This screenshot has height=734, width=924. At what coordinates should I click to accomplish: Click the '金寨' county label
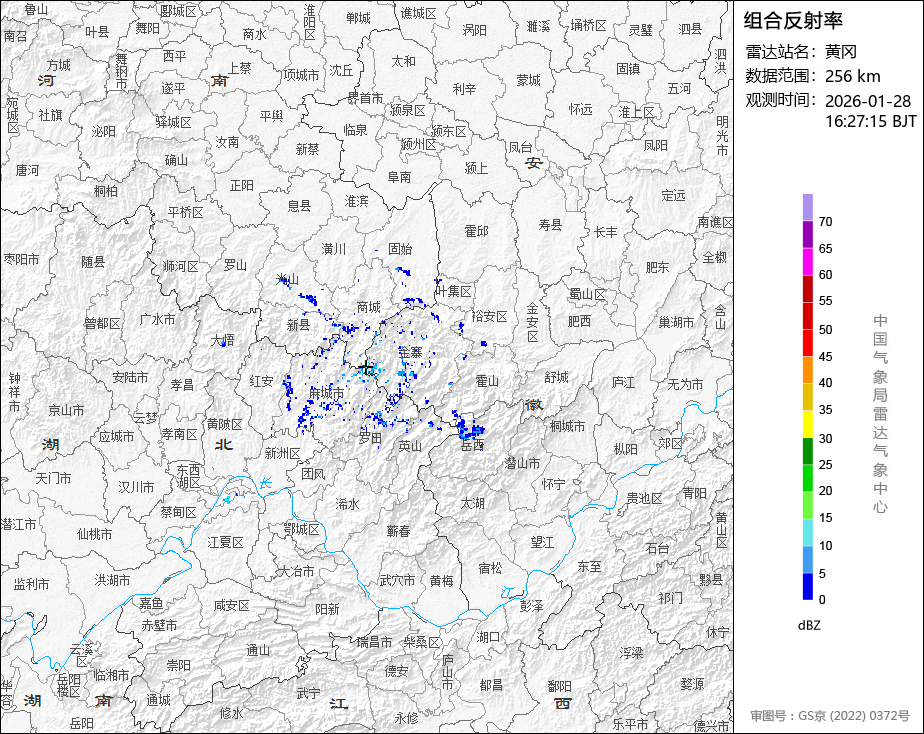410,352
